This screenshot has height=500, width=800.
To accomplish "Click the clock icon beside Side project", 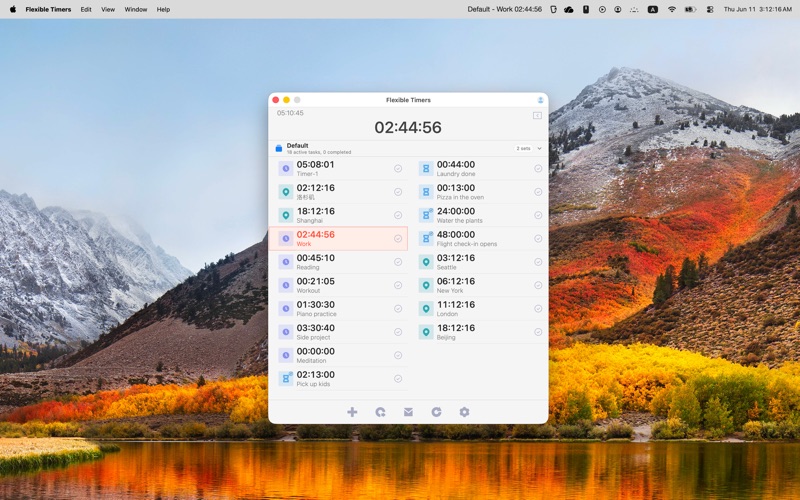I will click(286, 332).
